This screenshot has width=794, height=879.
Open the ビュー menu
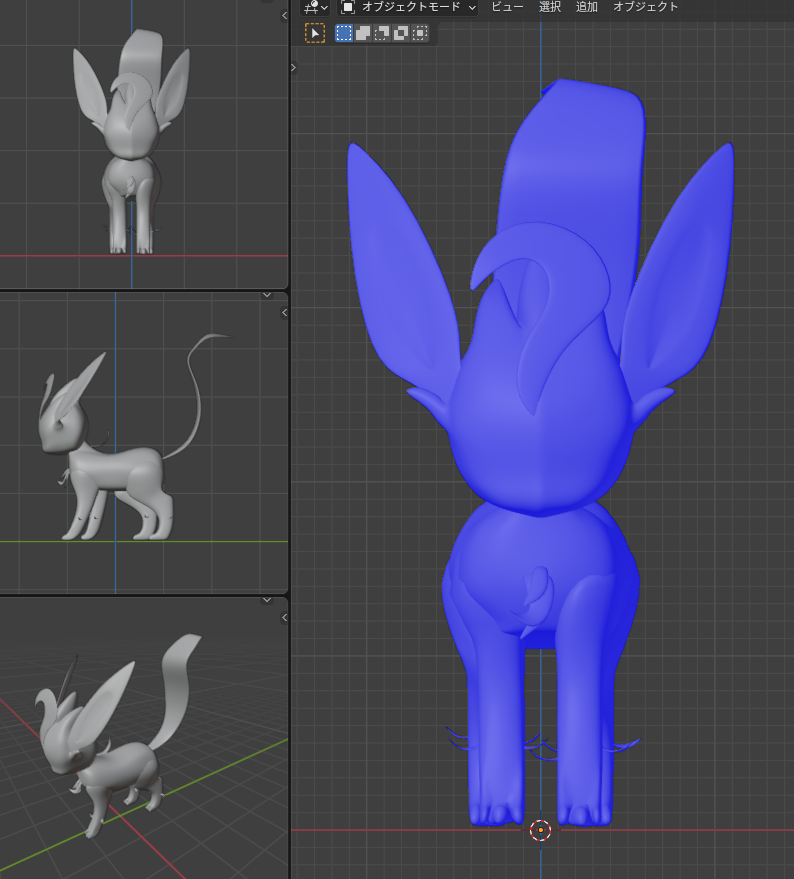[x=507, y=7]
